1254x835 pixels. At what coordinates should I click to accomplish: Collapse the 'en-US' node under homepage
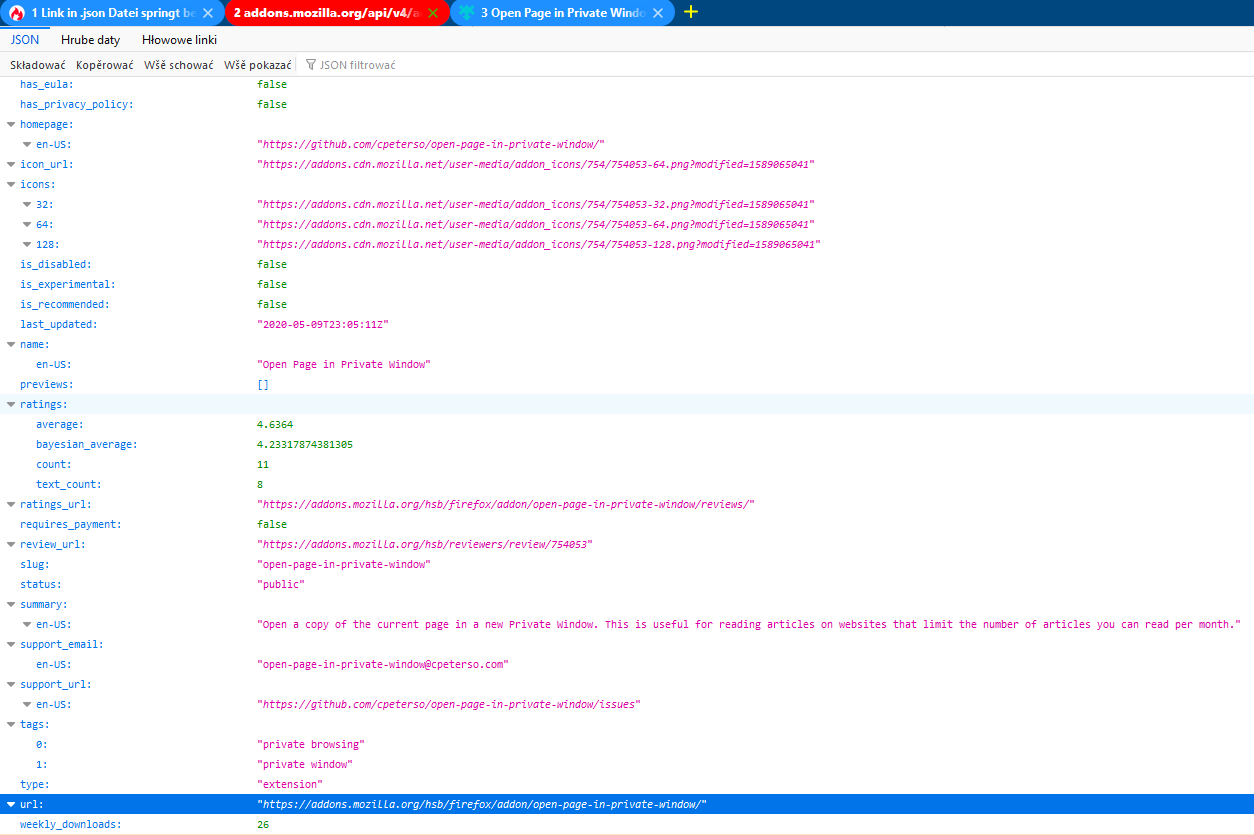[27, 144]
